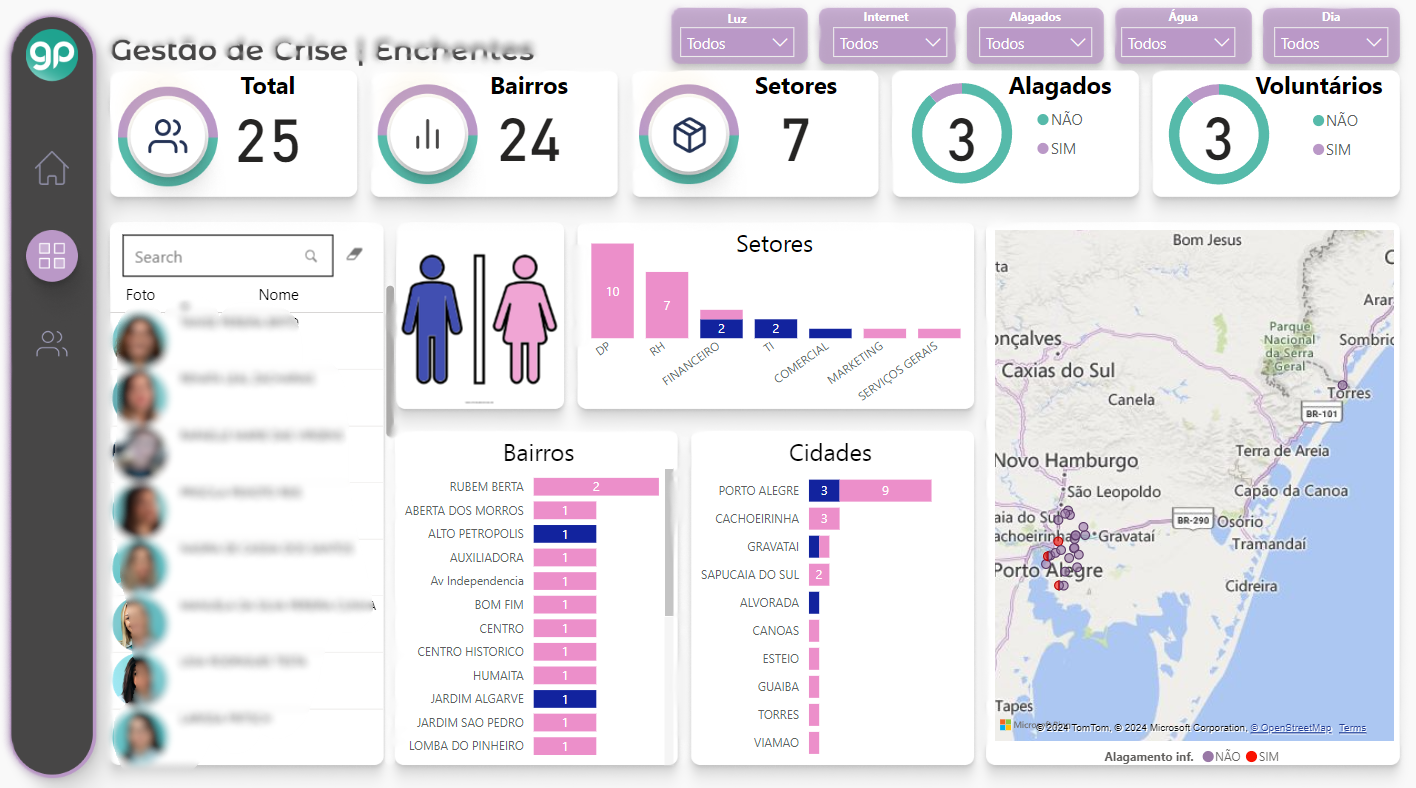Click the GP logo at top left
Image resolution: width=1416 pixels, height=788 pixels.
pyautogui.click(x=52, y=56)
